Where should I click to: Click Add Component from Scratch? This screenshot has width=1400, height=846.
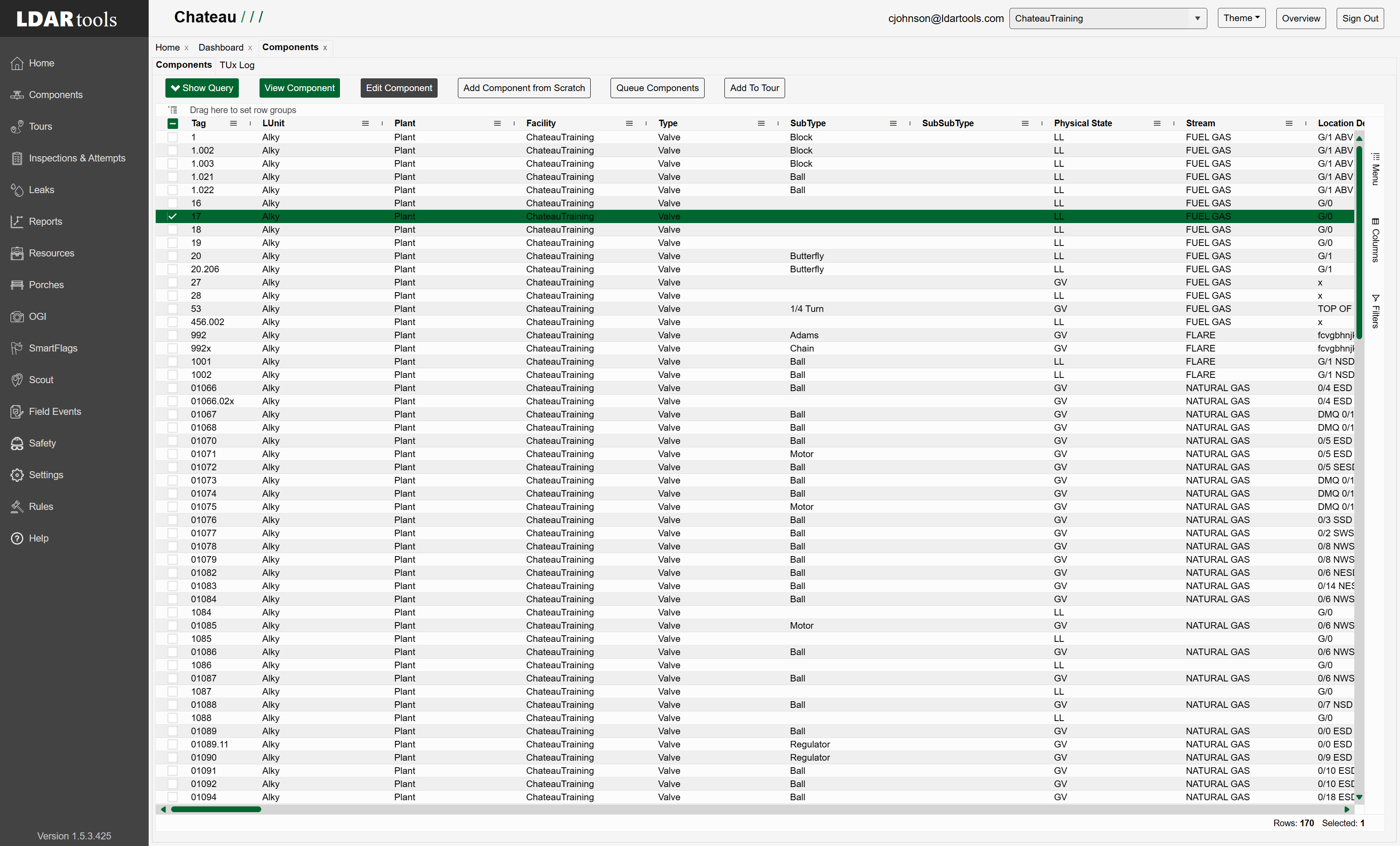pos(524,88)
